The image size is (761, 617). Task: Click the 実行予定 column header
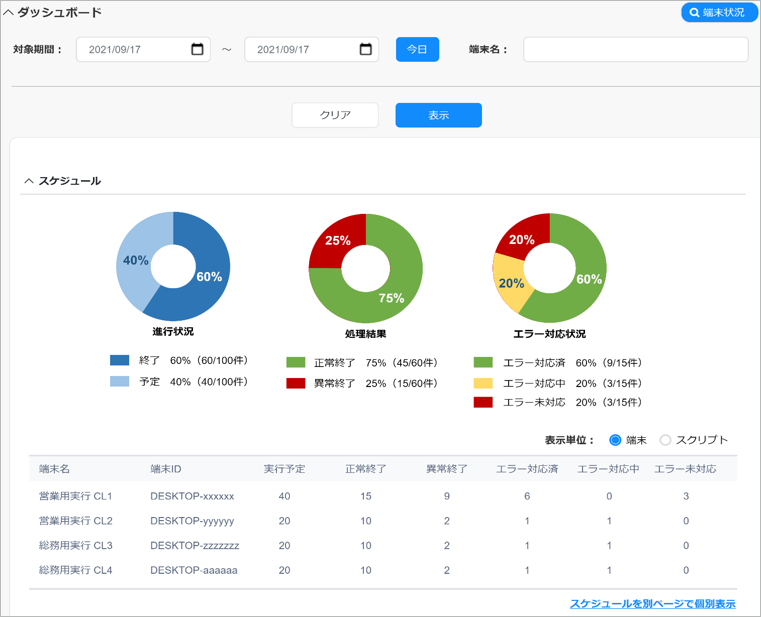click(284, 469)
